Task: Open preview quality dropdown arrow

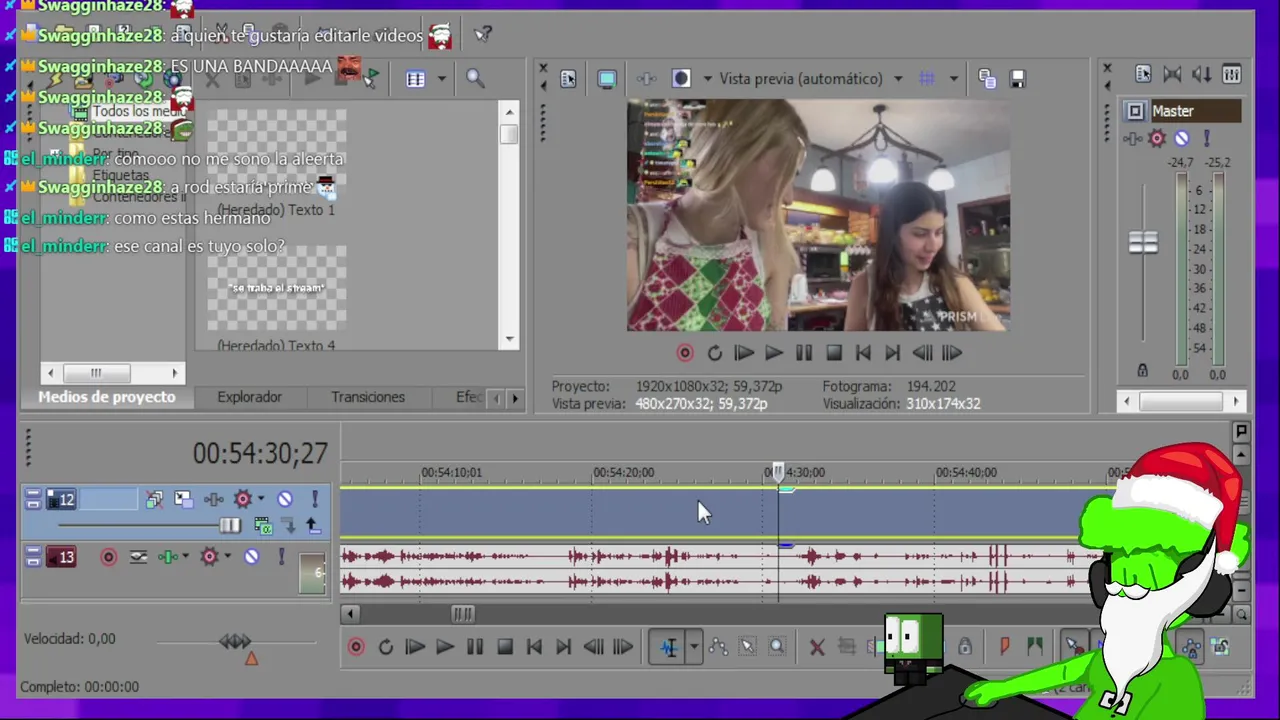Action: tap(898, 79)
